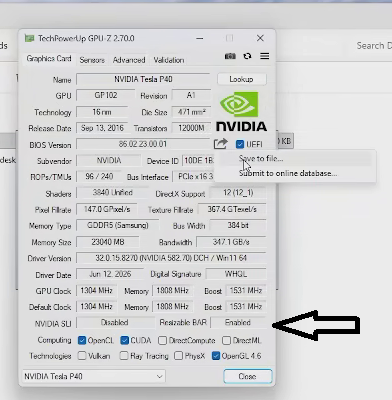Click the screenshot camera icon
Image resolution: width=392 pixels, height=400 pixels.
click(230, 56)
